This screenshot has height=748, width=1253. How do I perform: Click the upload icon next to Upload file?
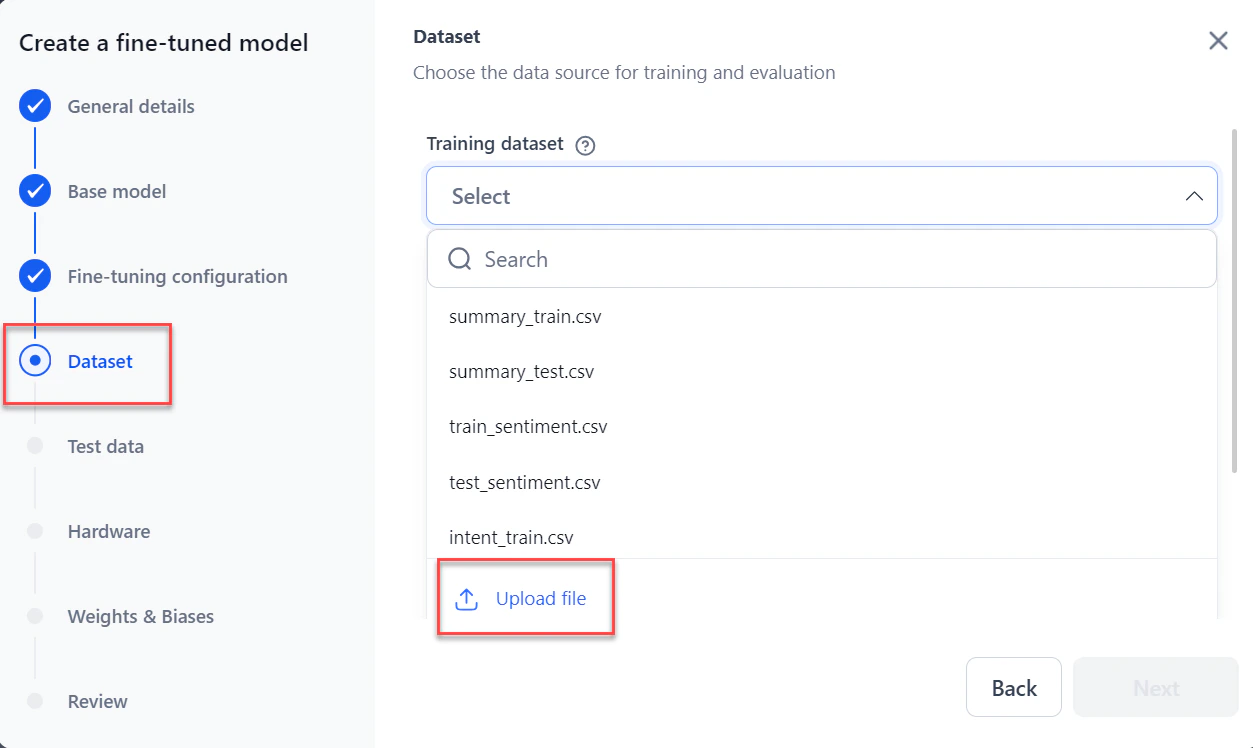point(466,598)
